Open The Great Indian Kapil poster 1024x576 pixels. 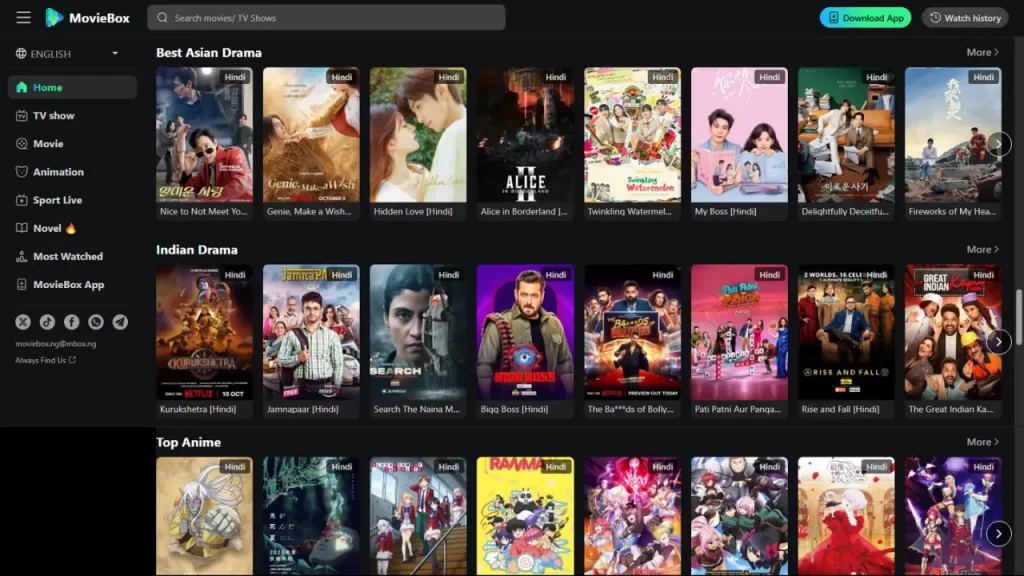[953, 332]
